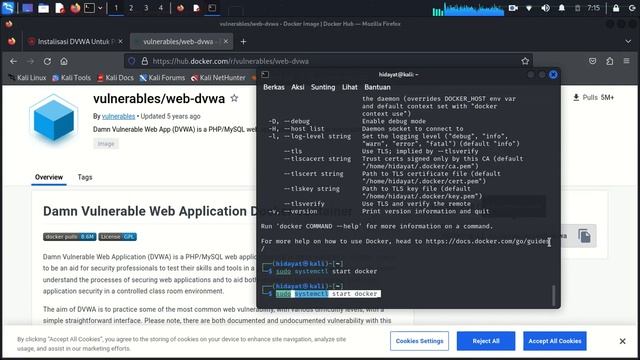Open the volume control in system tray
The image size is (640, 360).
pyautogui.click(x=545, y=8)
